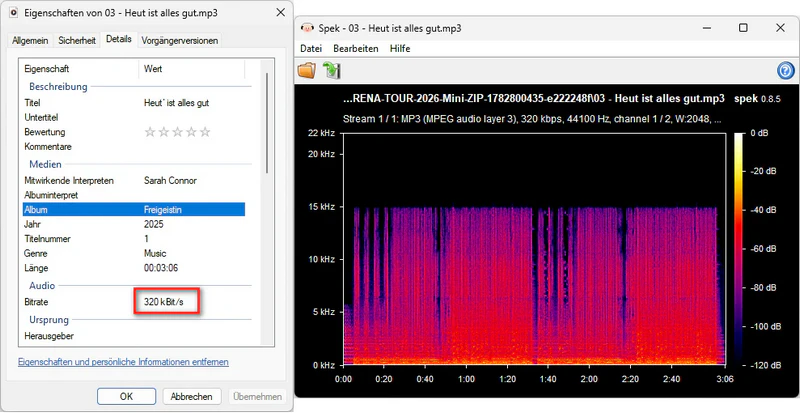Click the file path title above spectrogram
Viewport: 800px width, 413px height.
534,98
